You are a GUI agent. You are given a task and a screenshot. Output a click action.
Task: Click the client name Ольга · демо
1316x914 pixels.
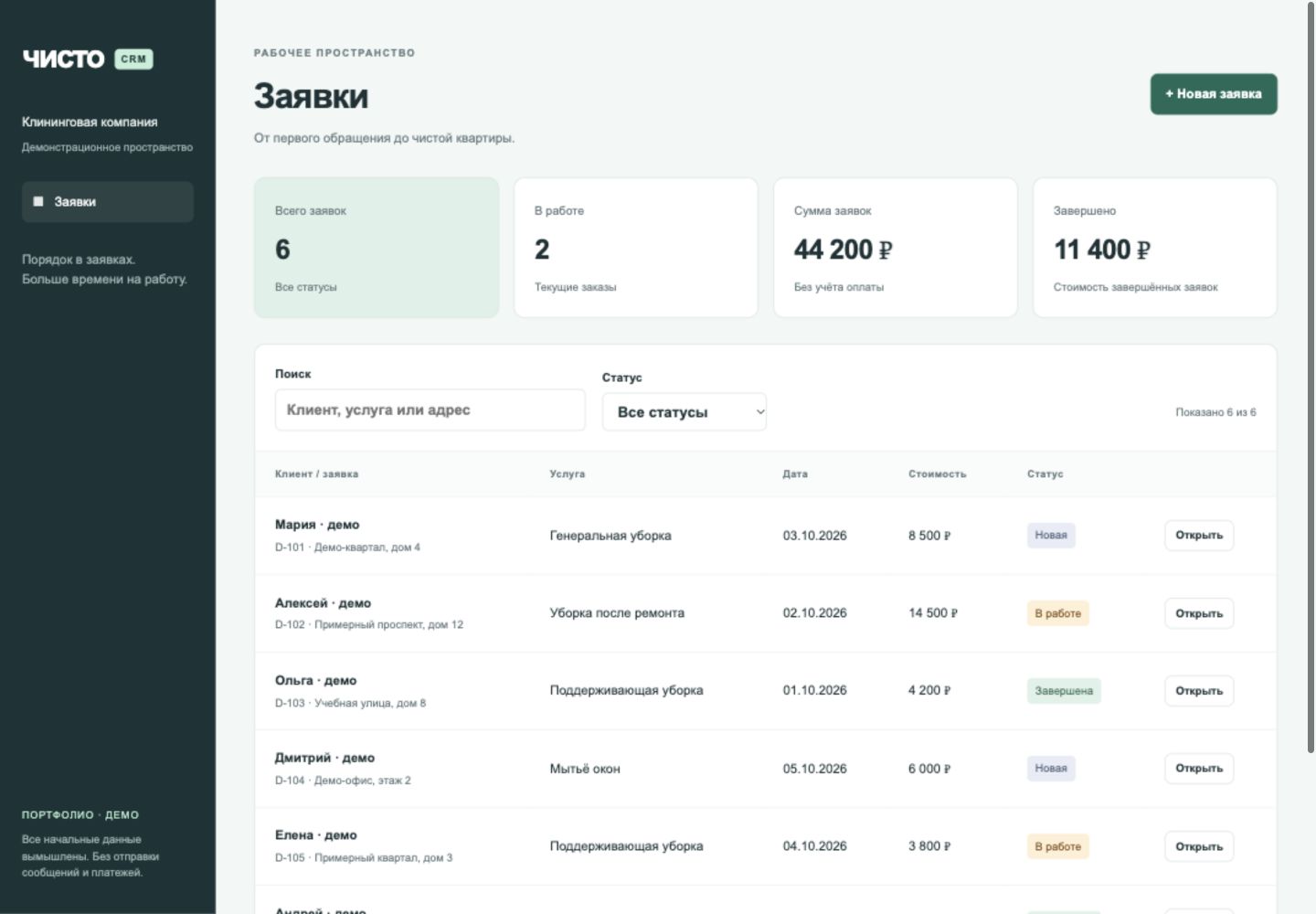pyautogui.click(x=315, y=681)
